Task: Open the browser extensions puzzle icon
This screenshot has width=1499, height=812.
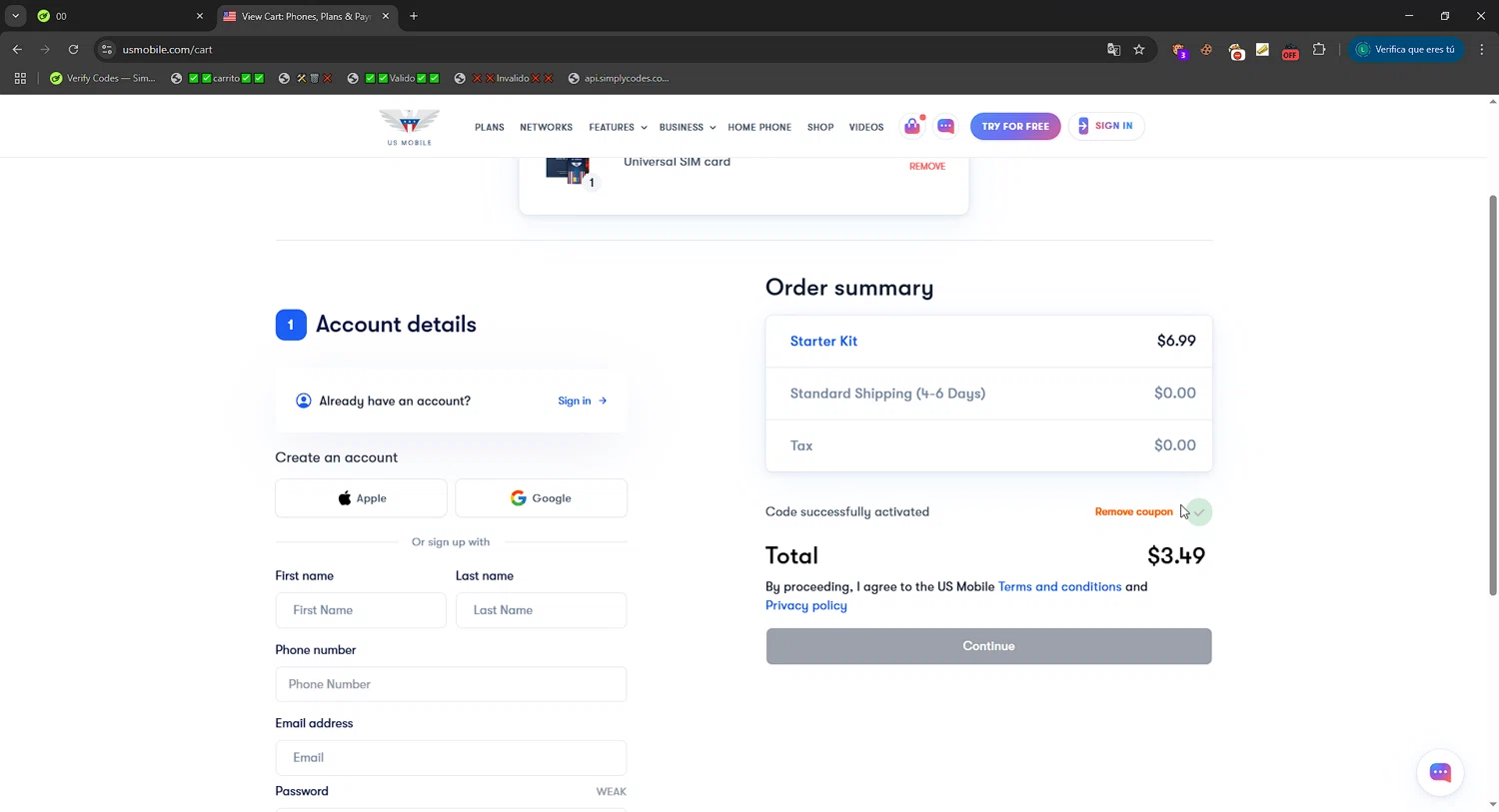Action: pyautogui.click(x=1319, y=49)
